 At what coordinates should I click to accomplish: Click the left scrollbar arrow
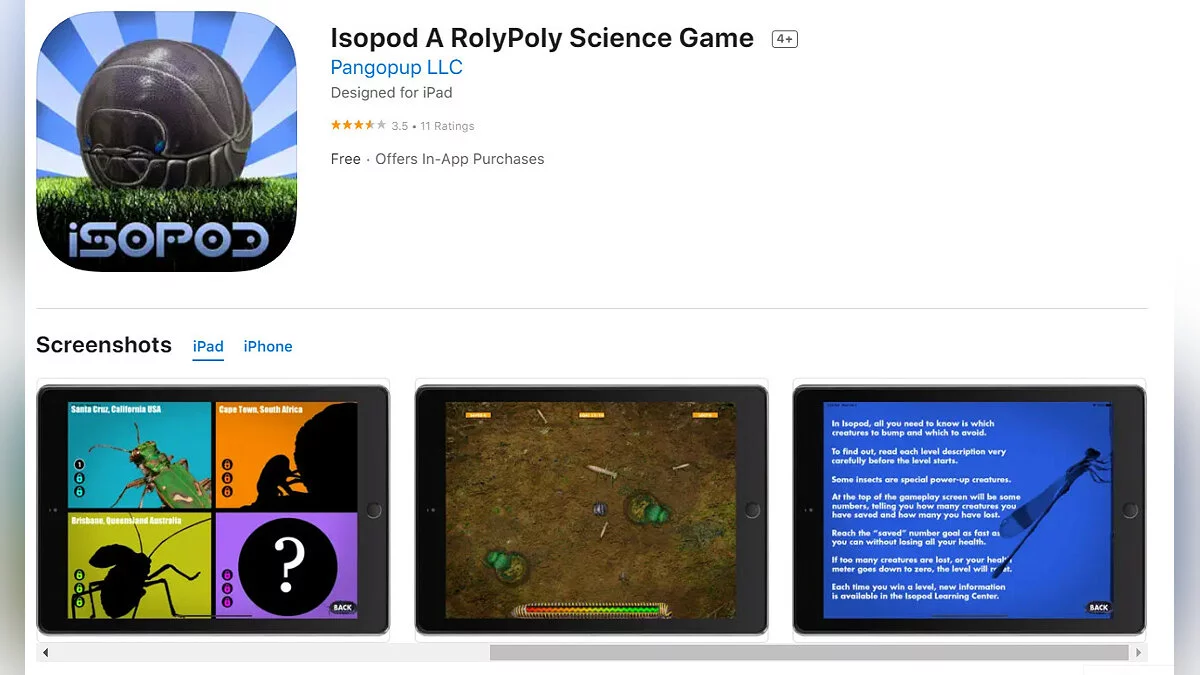45,652
